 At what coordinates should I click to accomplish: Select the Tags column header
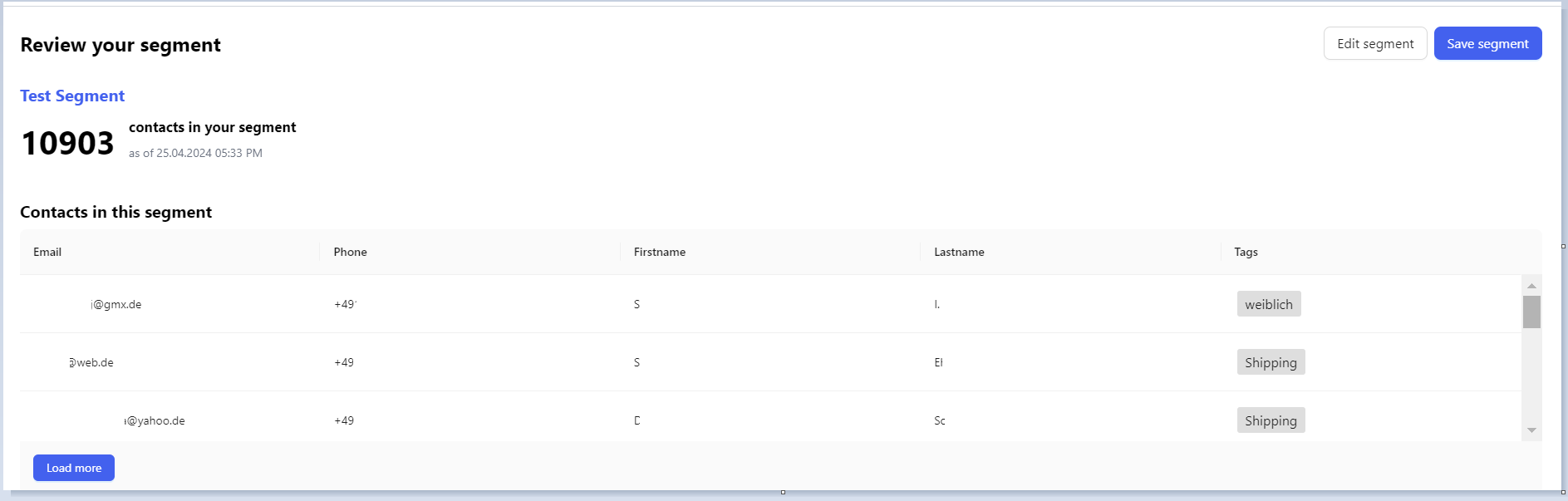(x=1246, y=252)
